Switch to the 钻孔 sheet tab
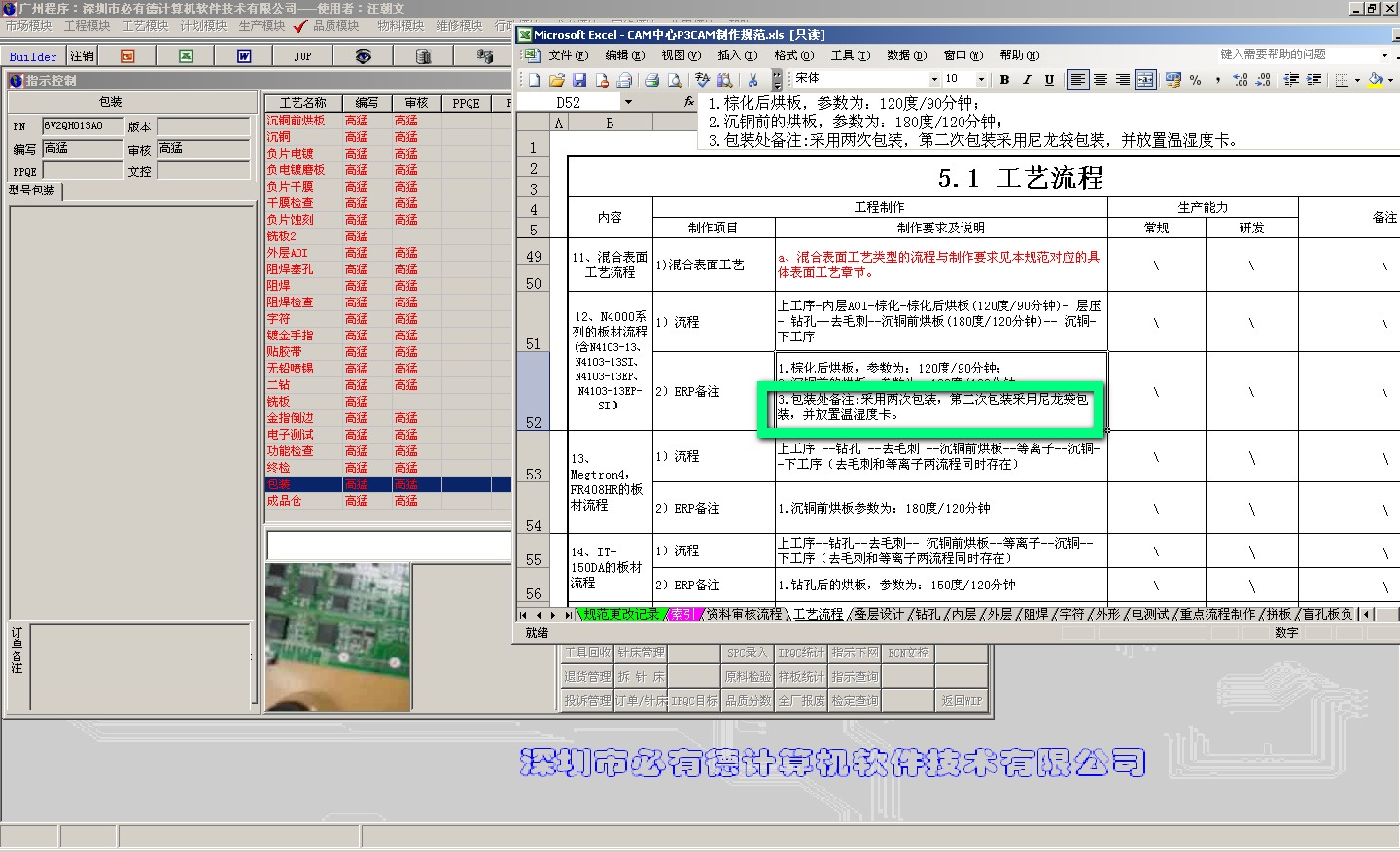 [927, 615]
